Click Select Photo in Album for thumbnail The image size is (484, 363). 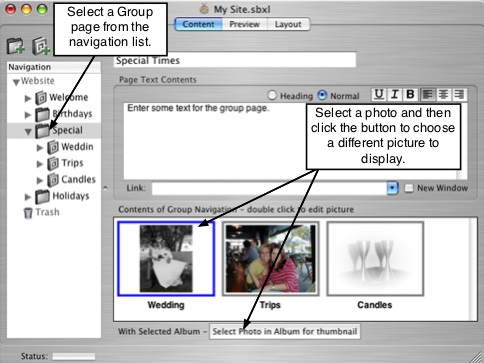[x=285, y=332]
